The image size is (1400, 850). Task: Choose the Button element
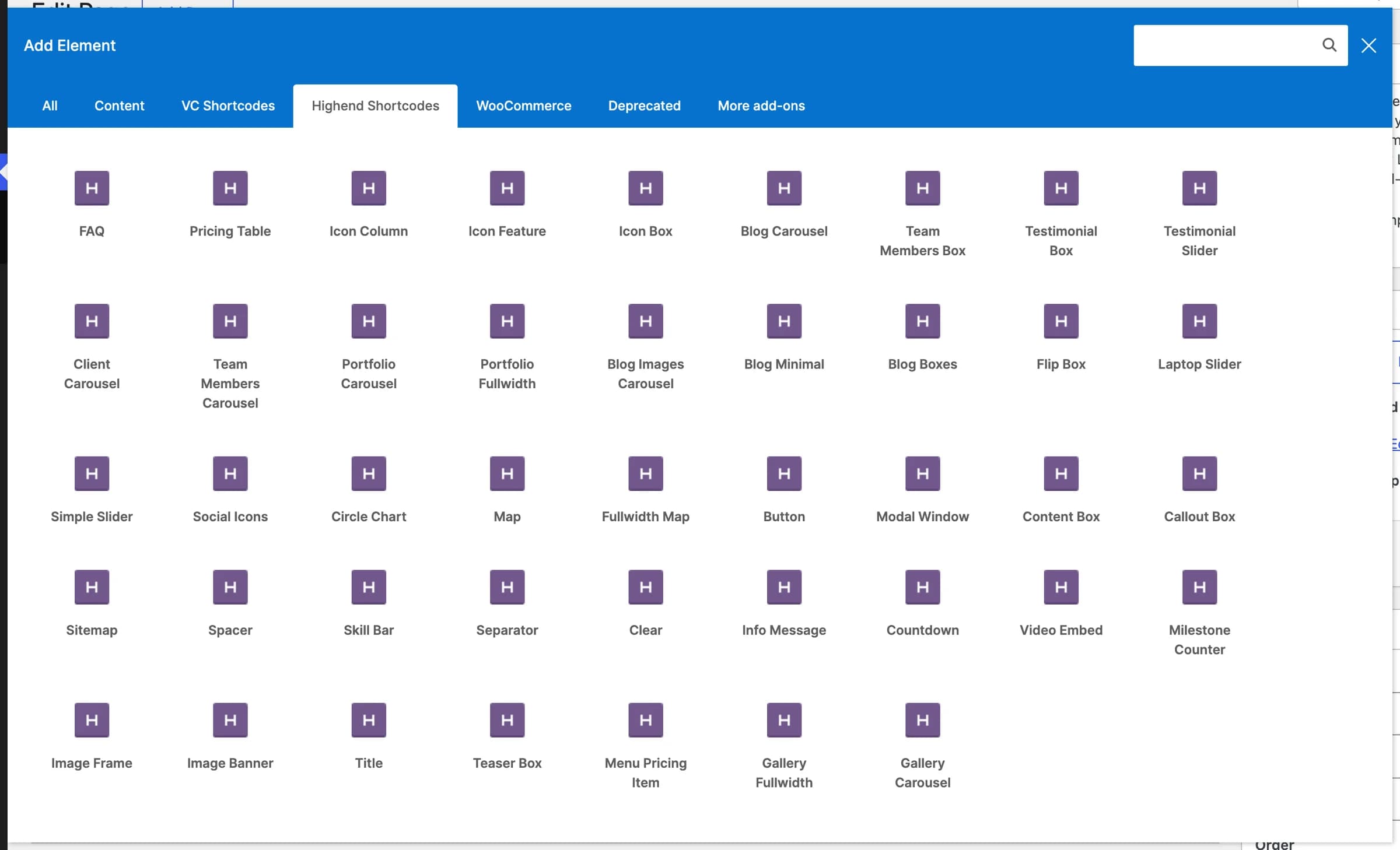[x=784, y=490]
